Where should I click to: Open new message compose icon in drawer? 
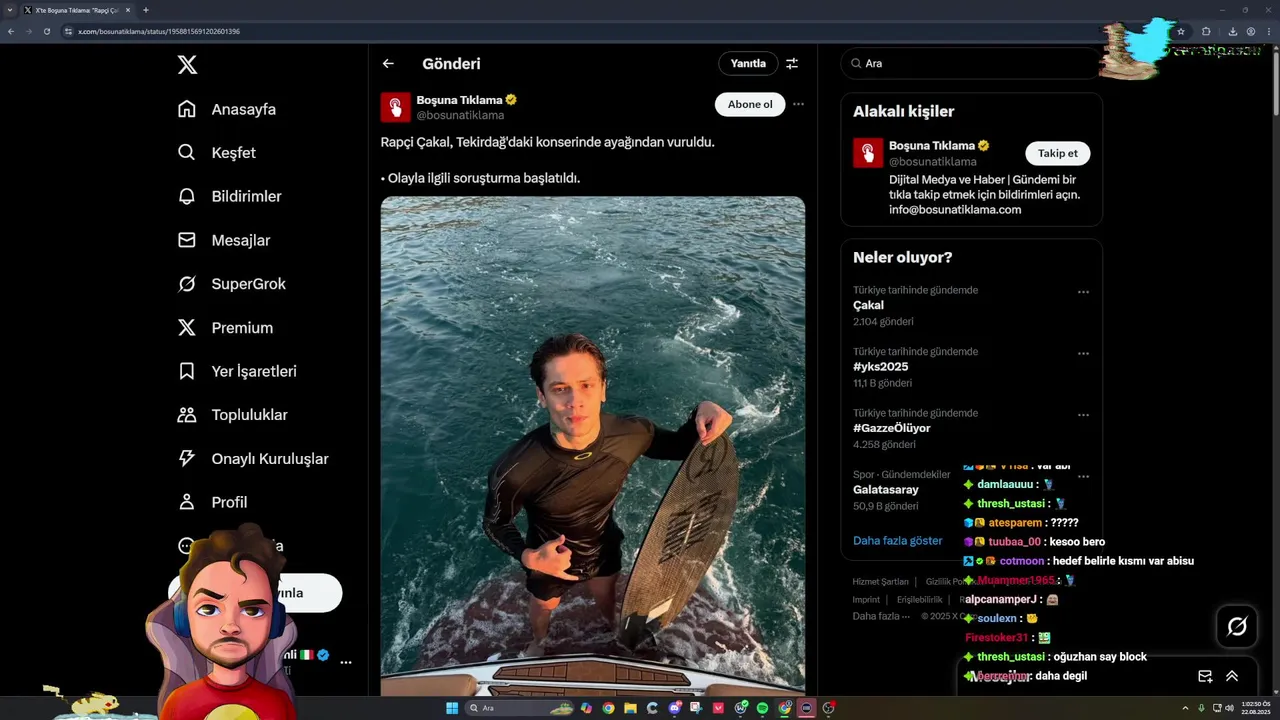1205,676
